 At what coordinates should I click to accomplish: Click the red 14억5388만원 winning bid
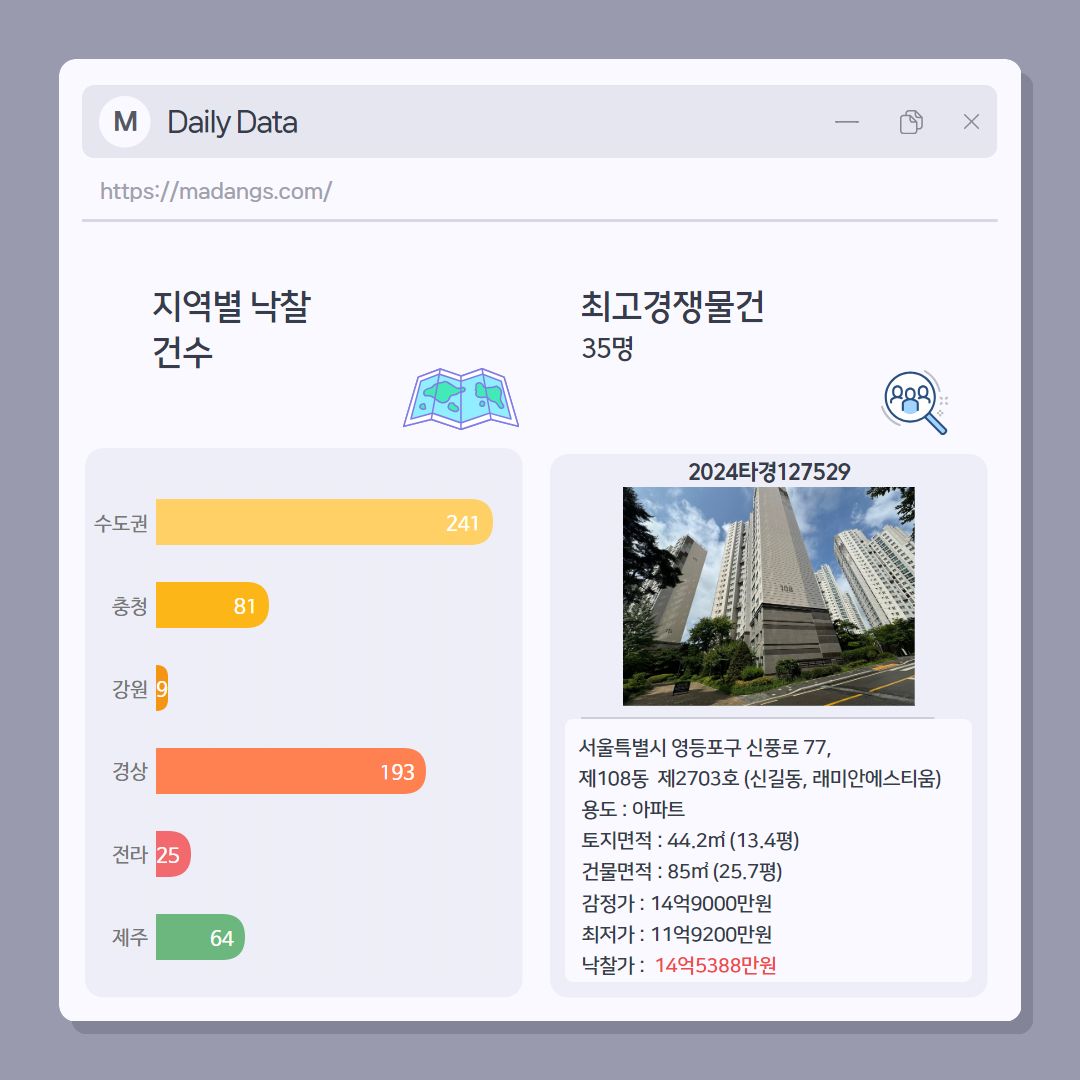[715, 965]
